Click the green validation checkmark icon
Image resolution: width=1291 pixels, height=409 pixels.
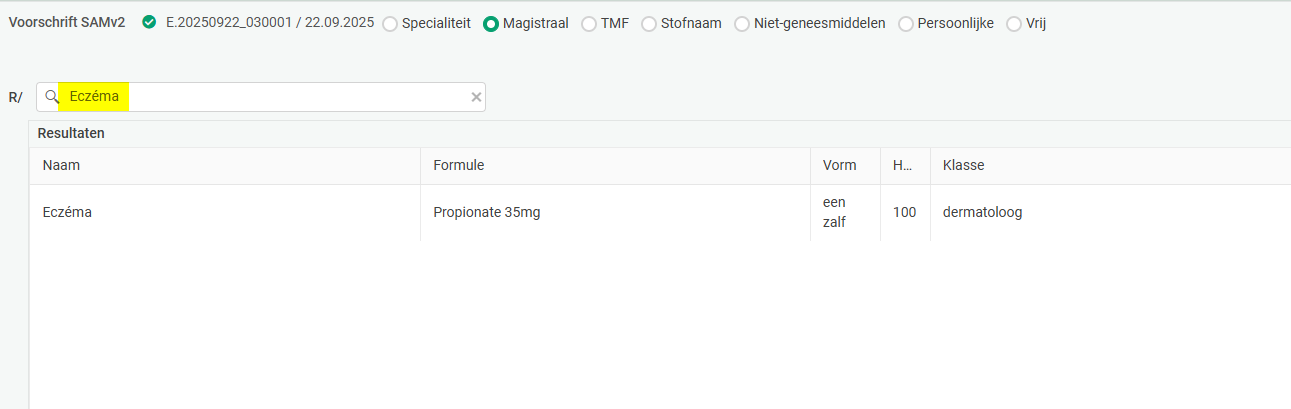point(149,22)
